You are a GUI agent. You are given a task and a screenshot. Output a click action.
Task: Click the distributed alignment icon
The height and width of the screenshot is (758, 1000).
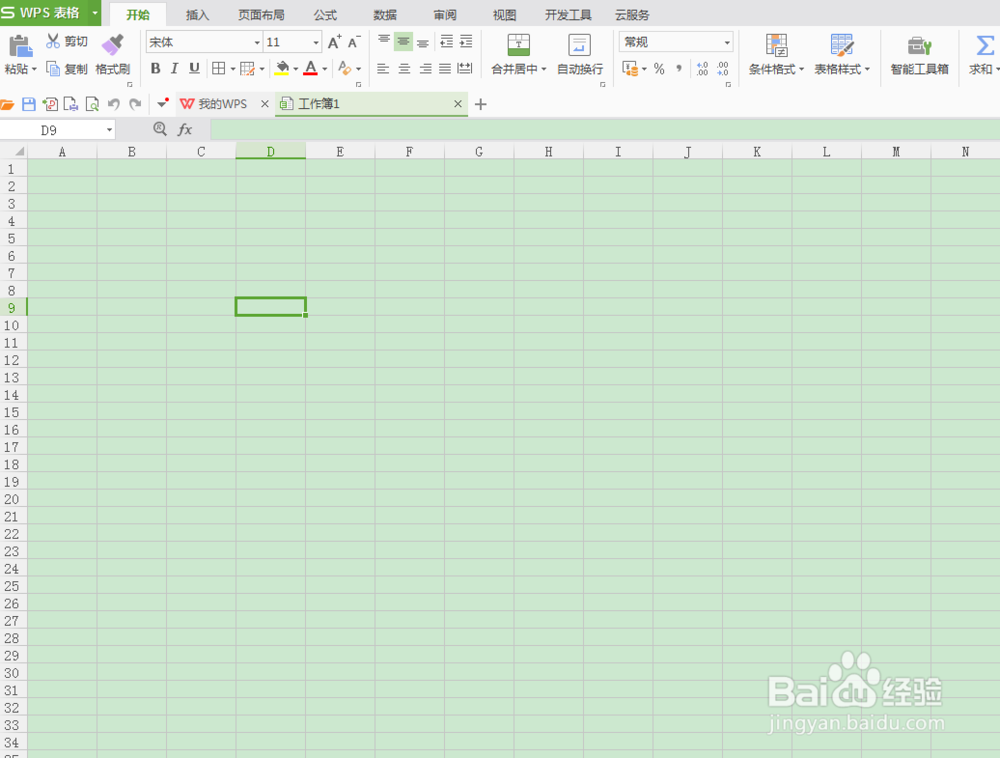(465, 68)
